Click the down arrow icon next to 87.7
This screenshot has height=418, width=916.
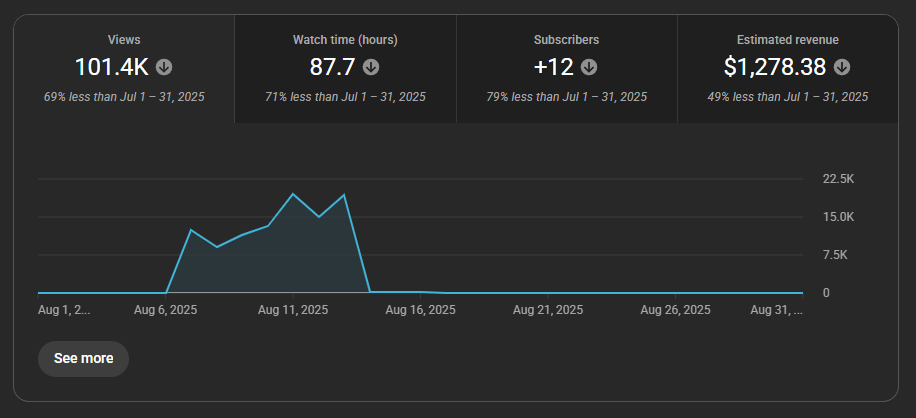coord(371,67)
